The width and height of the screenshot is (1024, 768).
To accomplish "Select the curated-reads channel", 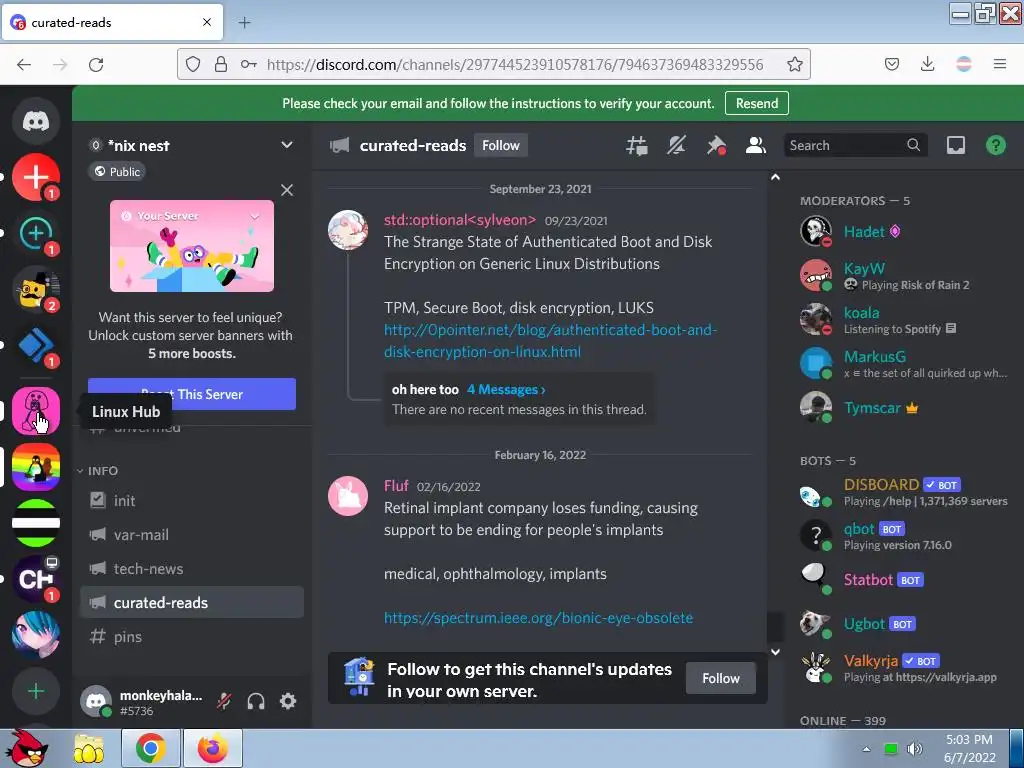I will [192, 602].
